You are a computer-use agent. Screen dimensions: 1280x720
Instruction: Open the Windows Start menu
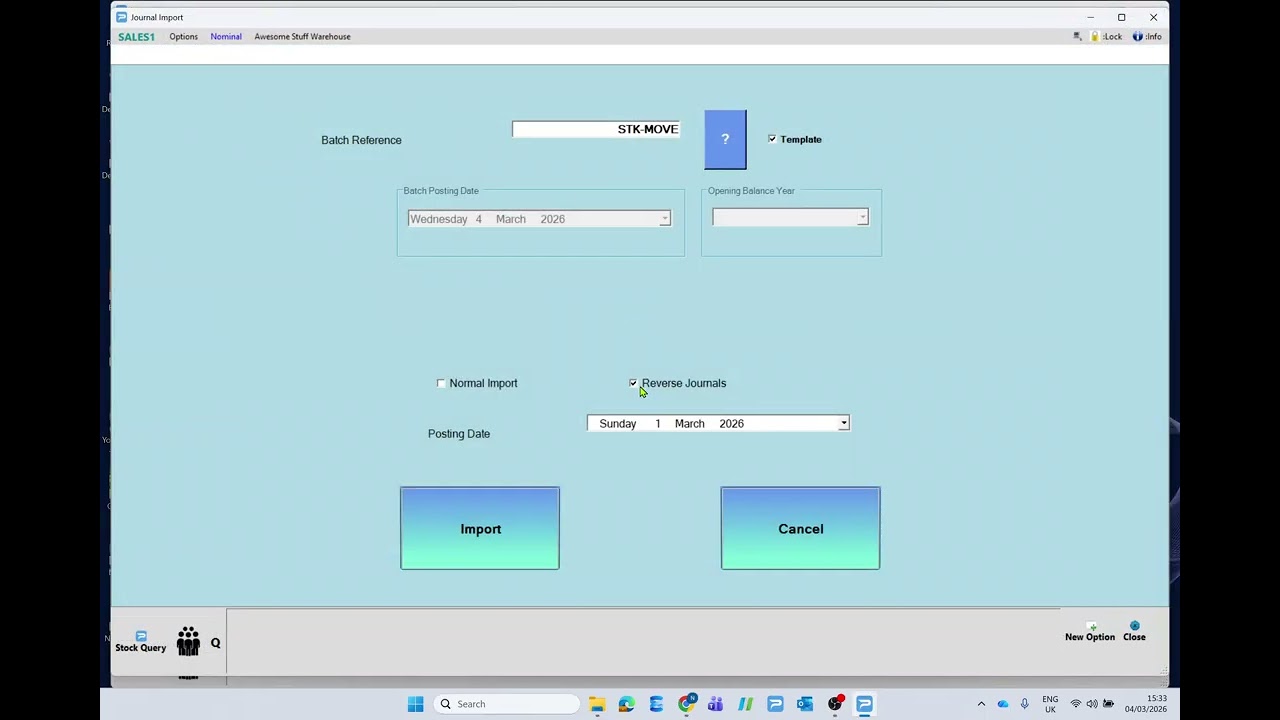416,704
